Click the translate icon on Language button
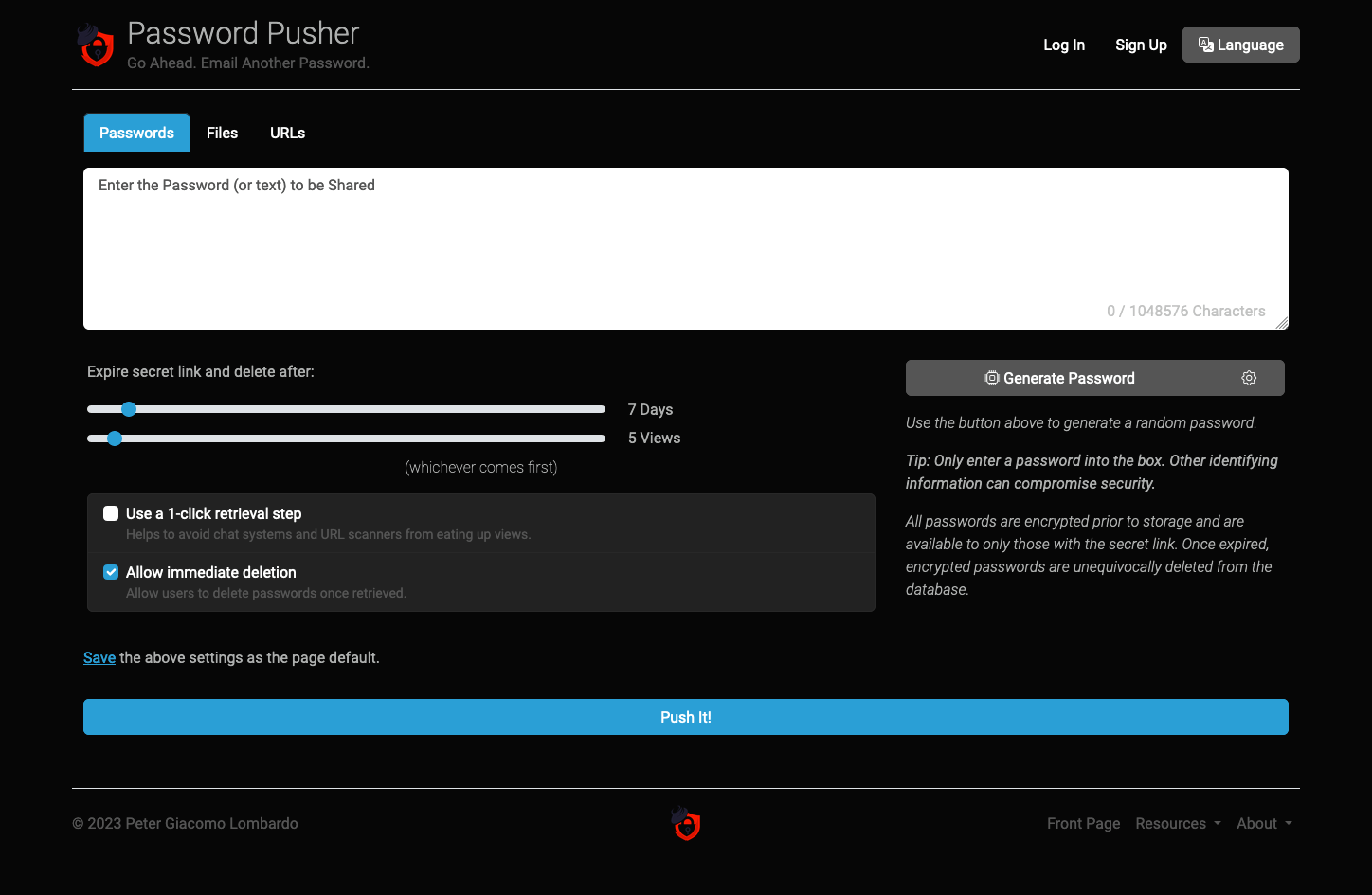The width and height of the screenshot is (1372, 895). point(1206,45)
